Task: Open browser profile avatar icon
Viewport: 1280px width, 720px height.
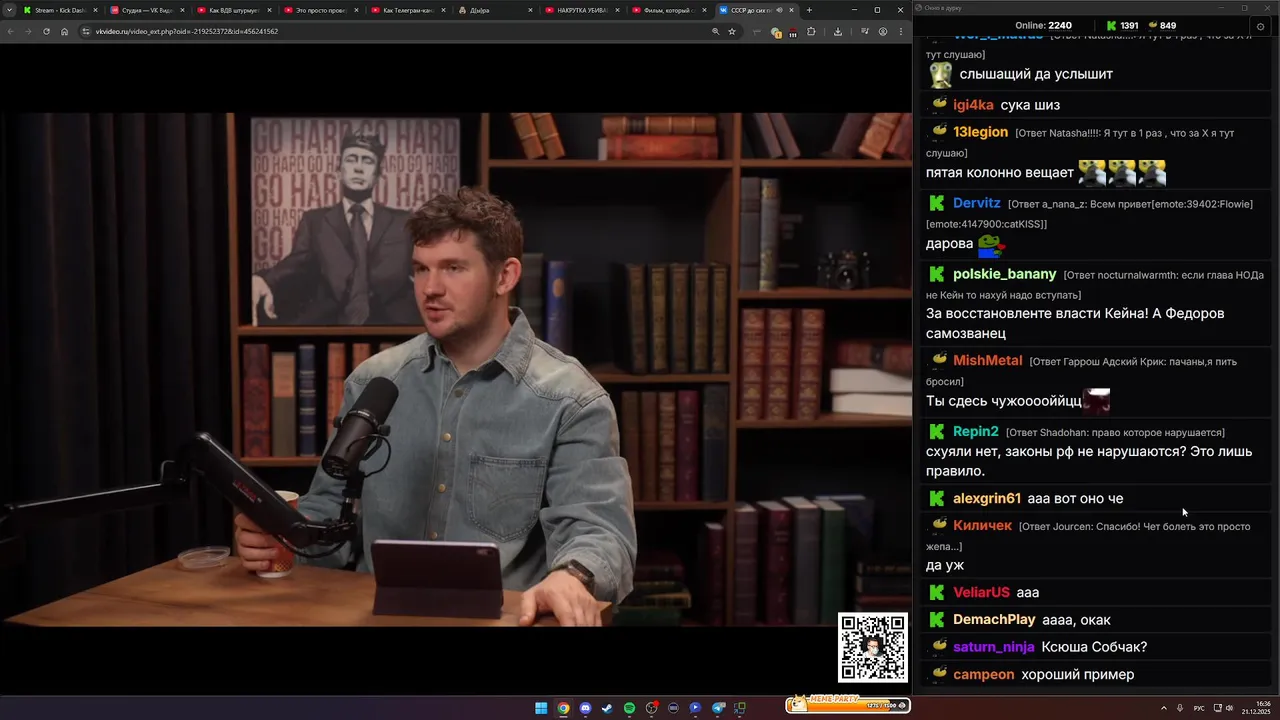Action: 882,31
